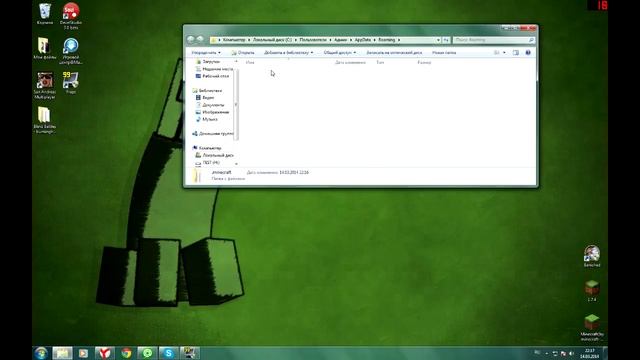The height and width of the screenshot is (360, 640).
Task: Select 'Админ' breadcrumb segment
Action: click(x=340, y=40)
